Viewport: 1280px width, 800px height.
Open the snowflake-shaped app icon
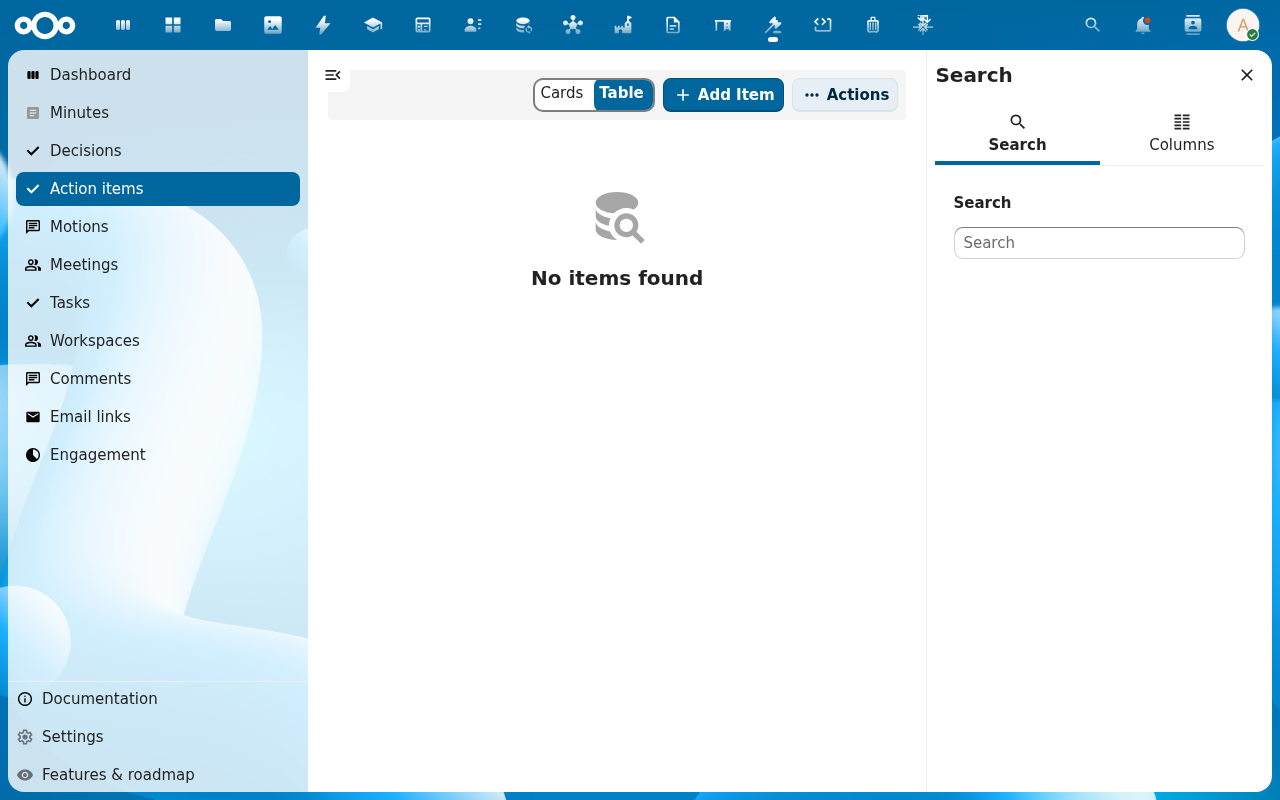(923, 25)
